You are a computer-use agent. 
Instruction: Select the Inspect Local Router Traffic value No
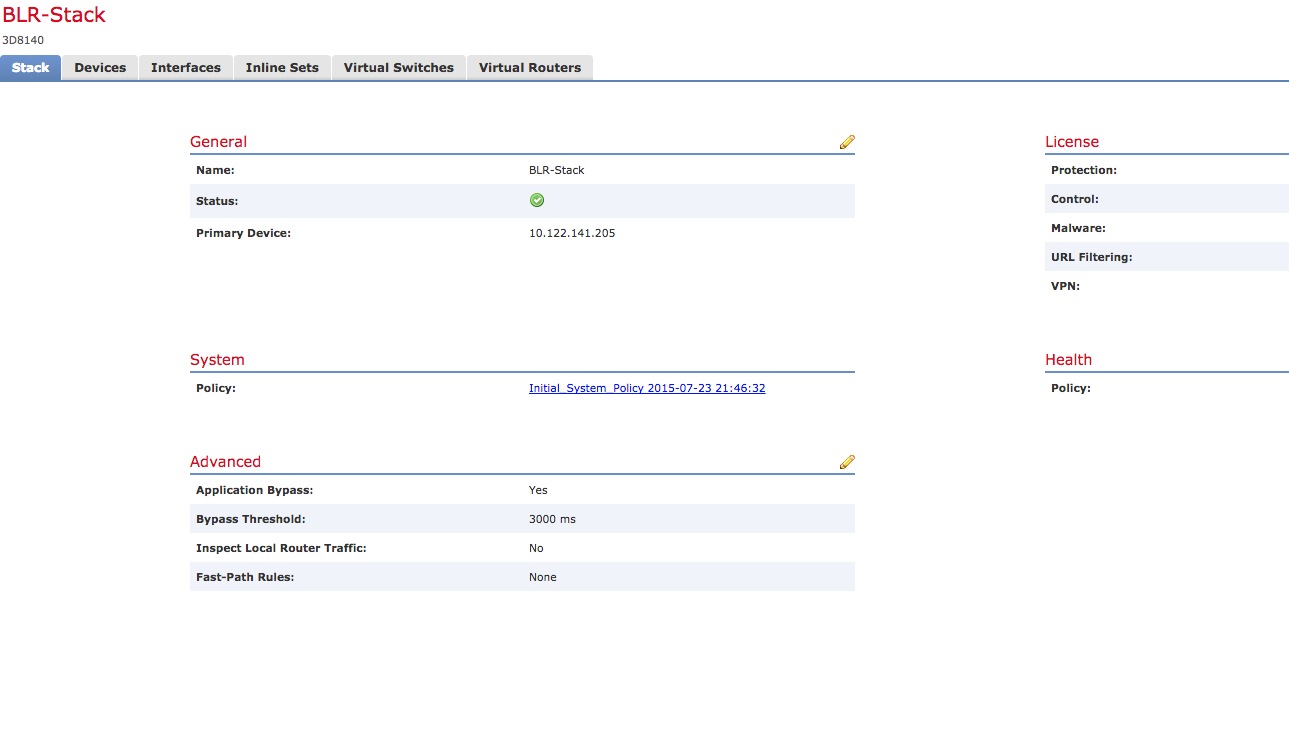click(536, 548)
